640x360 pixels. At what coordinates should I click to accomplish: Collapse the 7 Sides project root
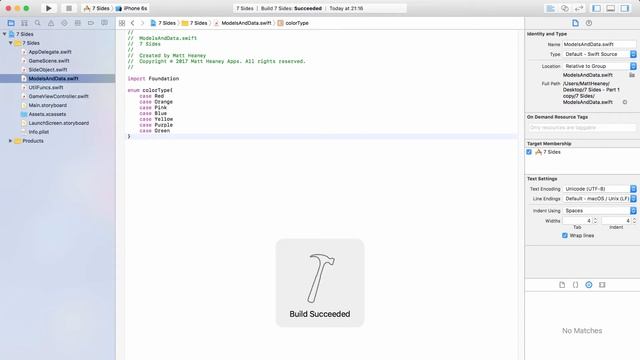pyautogui.click(x=4, y=34)
